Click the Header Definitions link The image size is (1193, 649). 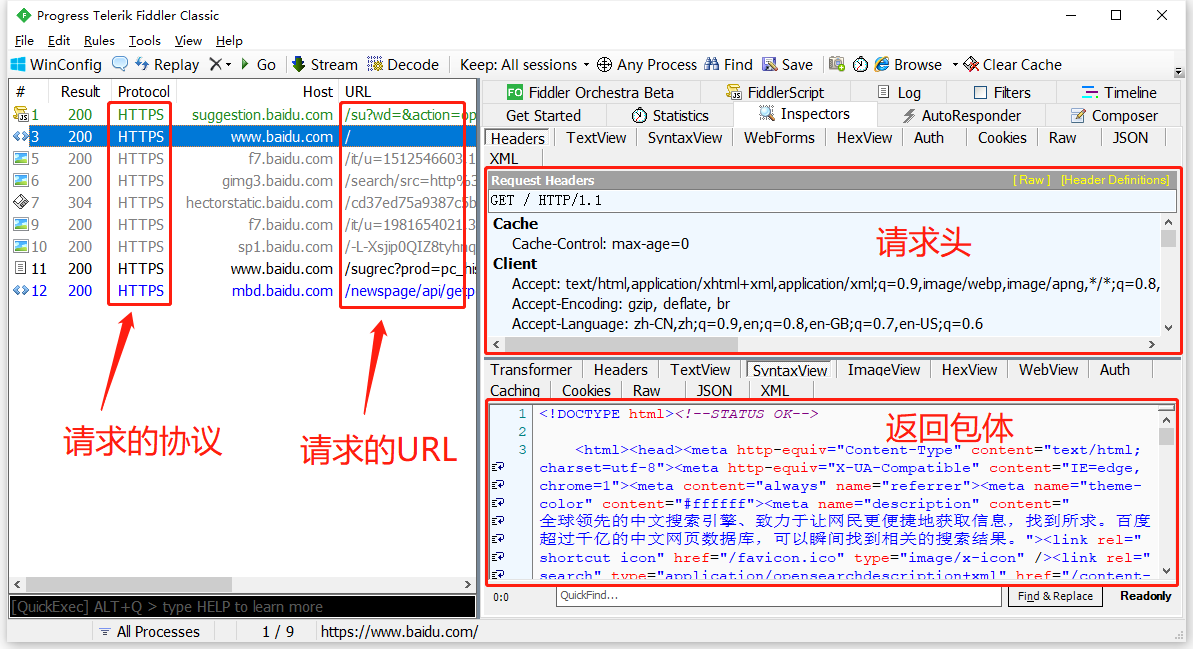[1113, 181]
